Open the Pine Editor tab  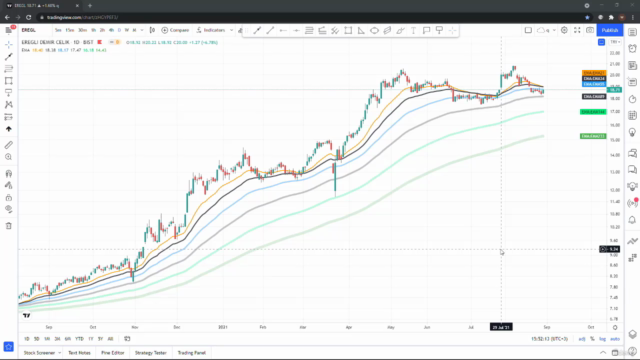click(x=113, y=353)
